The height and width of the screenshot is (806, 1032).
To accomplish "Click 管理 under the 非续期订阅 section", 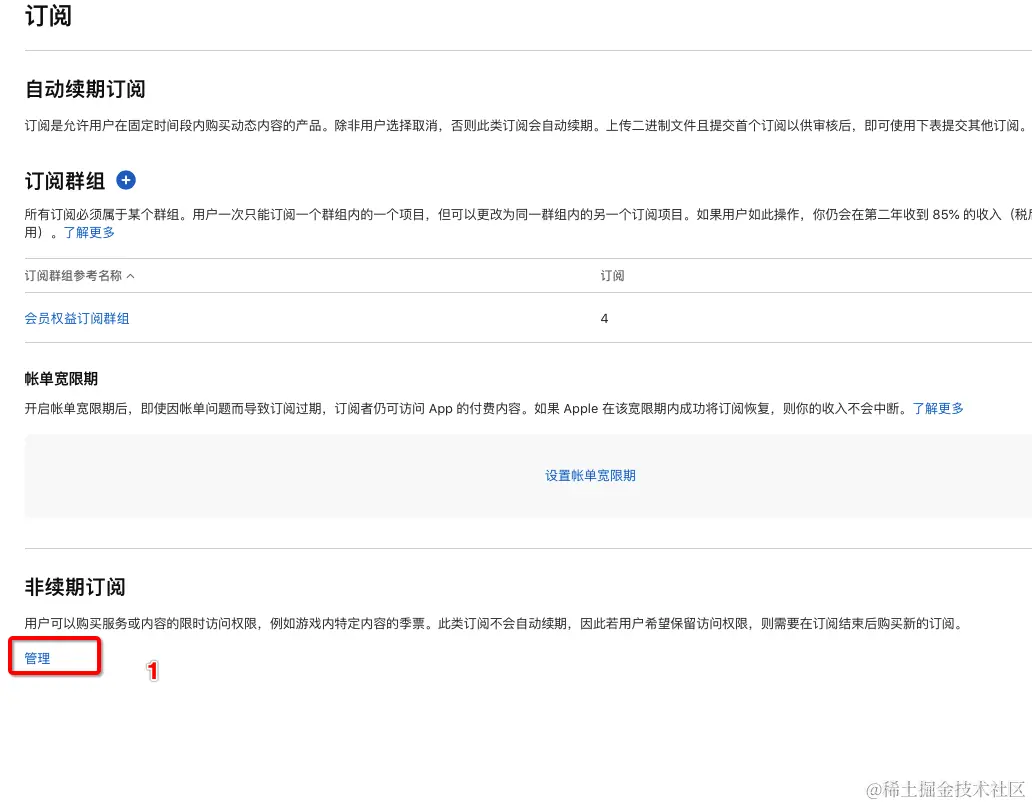I will (36, 658).
